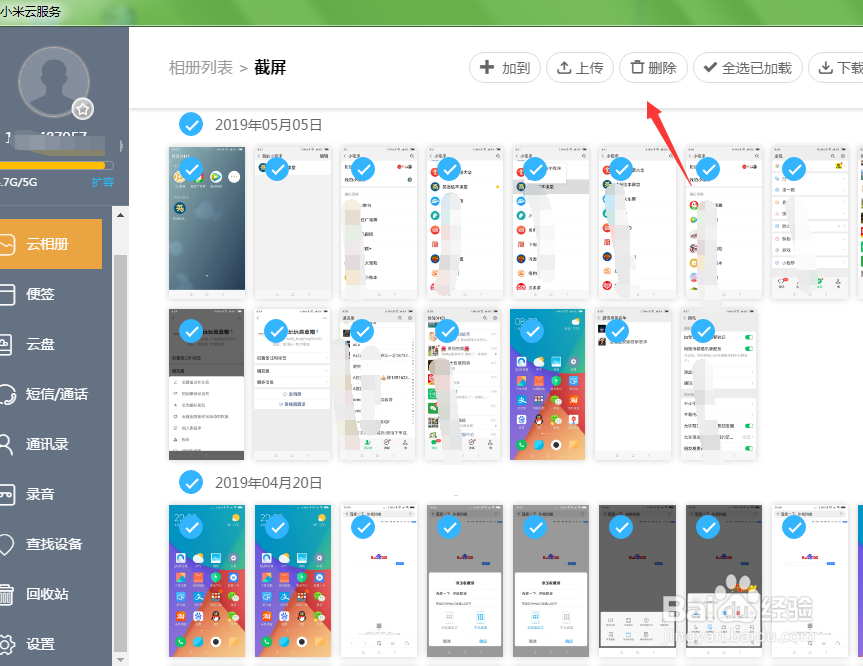This screenshot has height=666, width=863.
Task: Click the 2019年04月20日 date label
Action: point(269,483)
